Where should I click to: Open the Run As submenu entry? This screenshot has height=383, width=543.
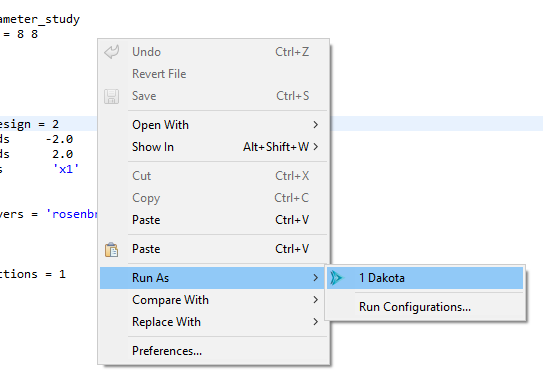[x=213, y=278]
